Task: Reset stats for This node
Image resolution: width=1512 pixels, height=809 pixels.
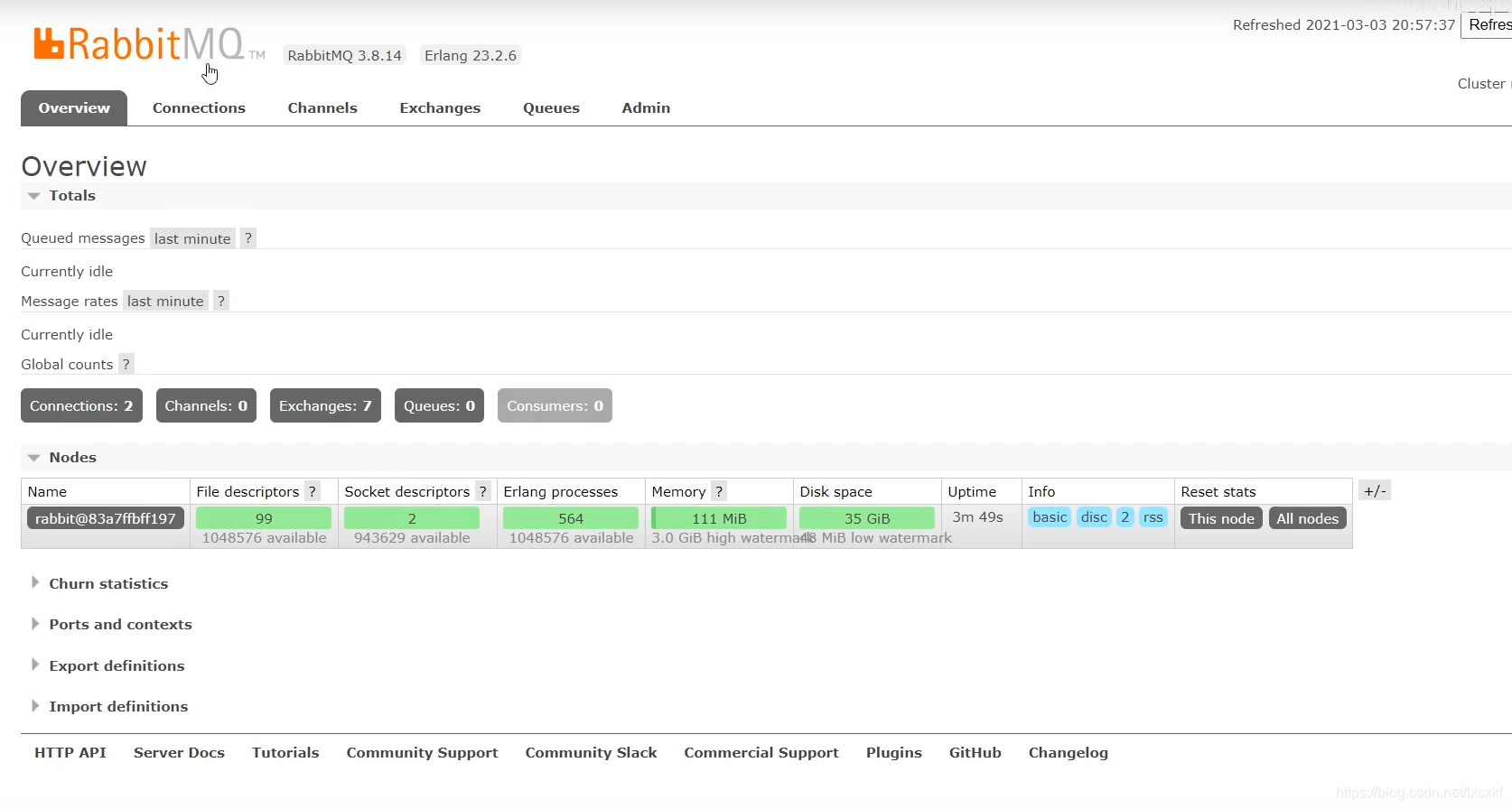Action: coord(1221,518)
